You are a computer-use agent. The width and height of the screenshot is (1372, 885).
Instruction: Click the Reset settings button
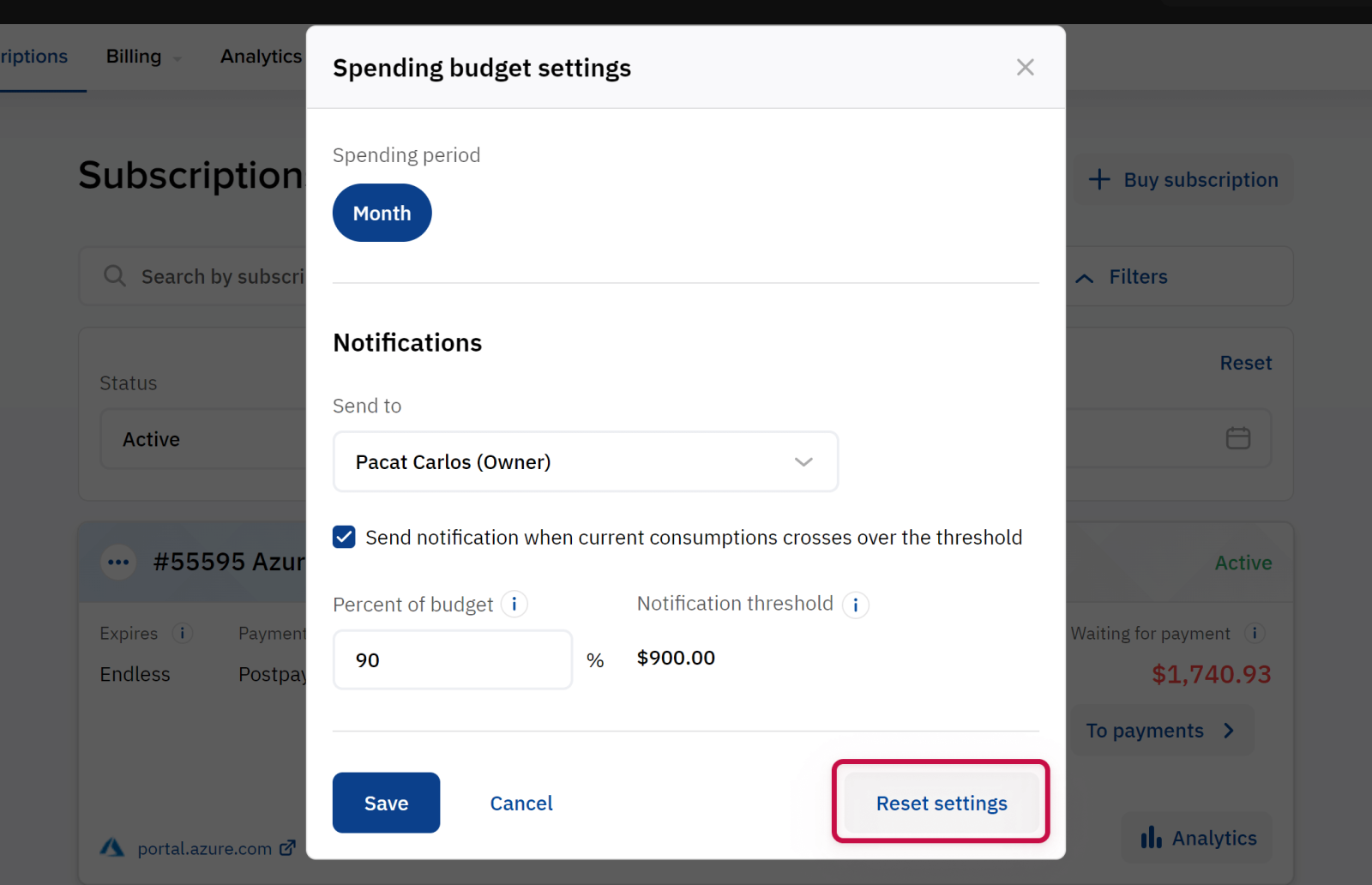[x=941, y=804]
